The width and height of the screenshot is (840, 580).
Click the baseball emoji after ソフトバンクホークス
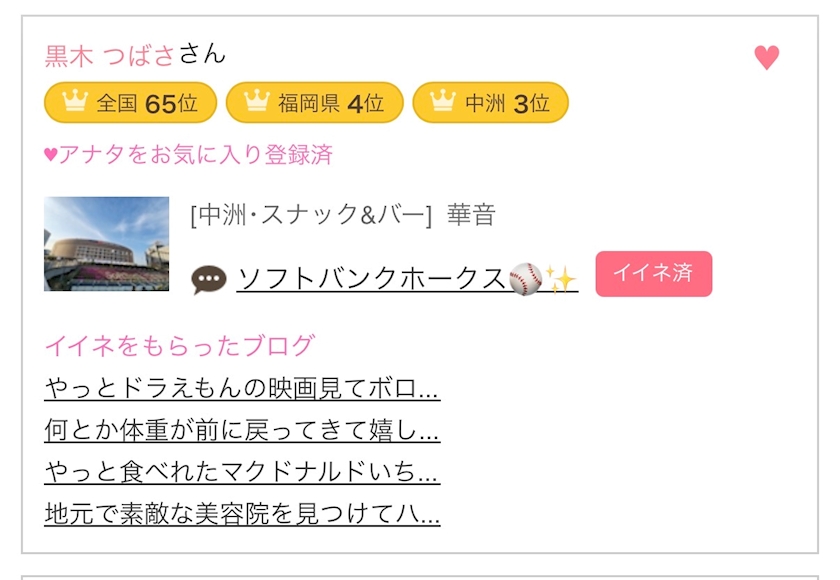click(525, 279)
